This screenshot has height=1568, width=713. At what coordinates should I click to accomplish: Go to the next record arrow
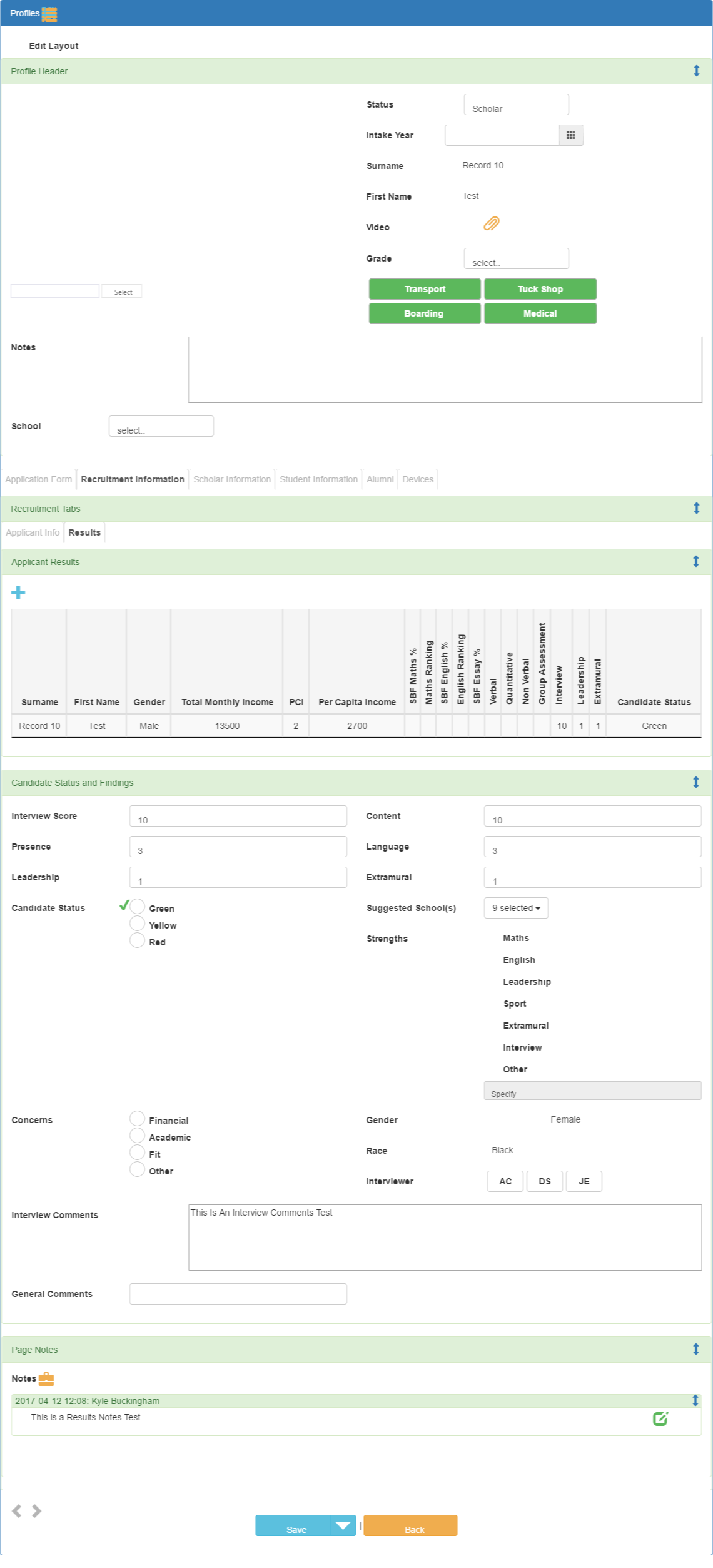(37, 1512)
